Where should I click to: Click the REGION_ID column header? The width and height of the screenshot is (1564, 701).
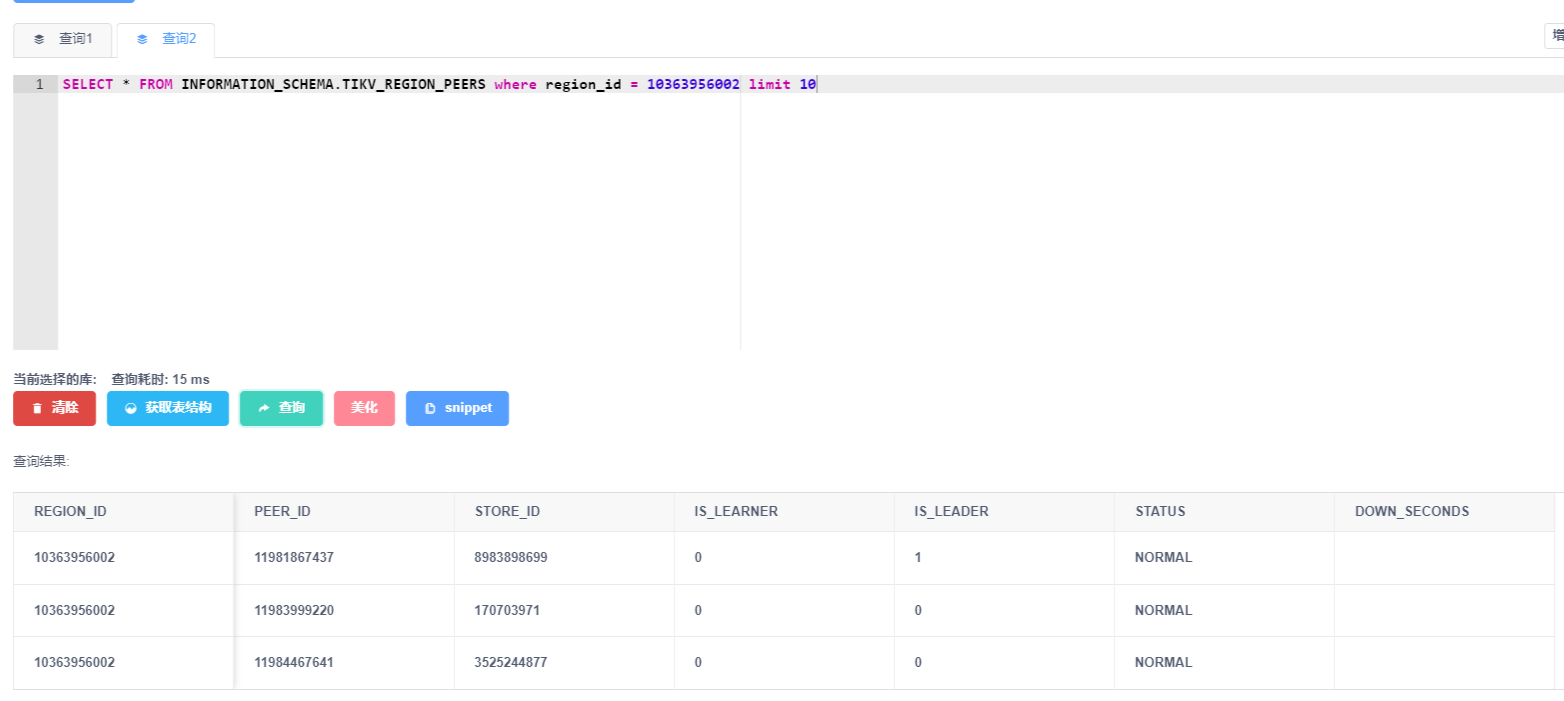point(70,511)
